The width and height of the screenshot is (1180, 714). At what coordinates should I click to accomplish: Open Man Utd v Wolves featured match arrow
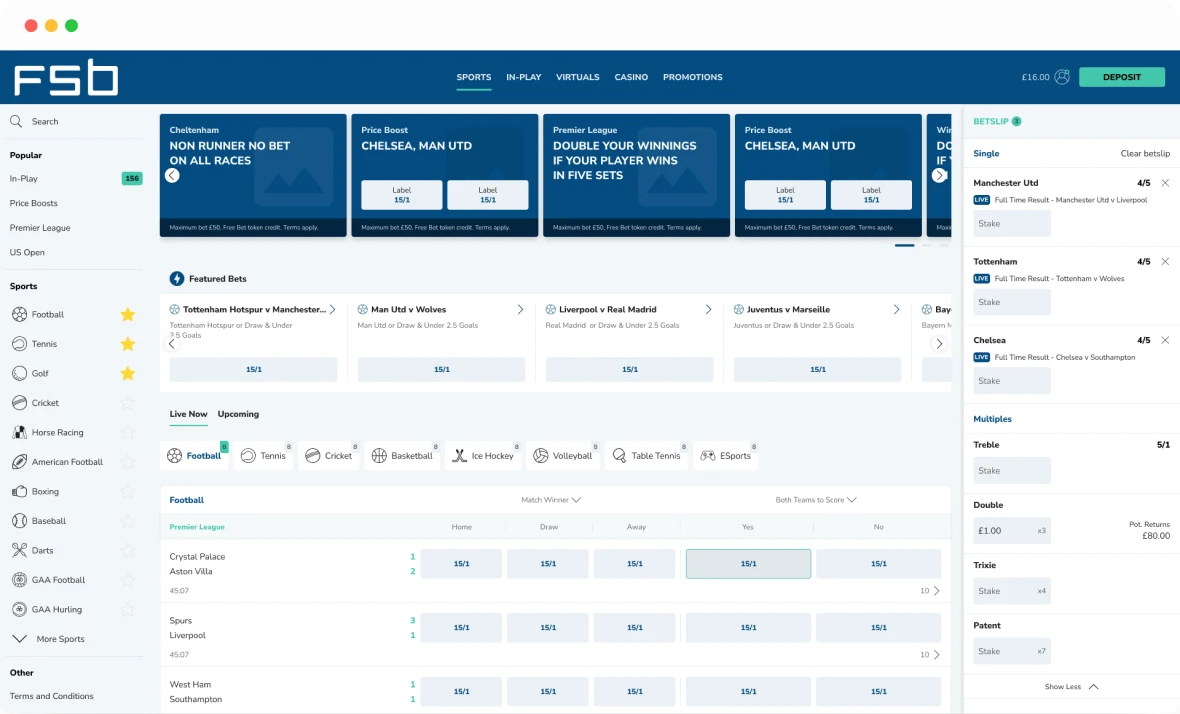(x=520, y=309)
